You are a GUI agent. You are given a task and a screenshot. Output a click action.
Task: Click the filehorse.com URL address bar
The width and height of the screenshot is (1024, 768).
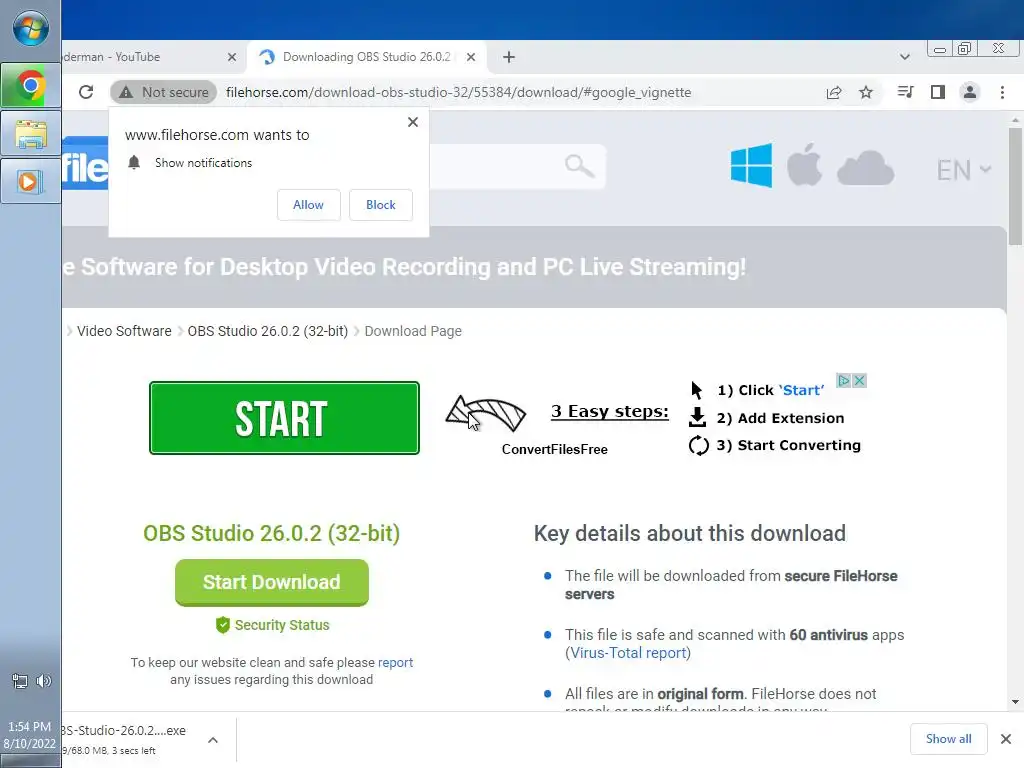point(458,92)
